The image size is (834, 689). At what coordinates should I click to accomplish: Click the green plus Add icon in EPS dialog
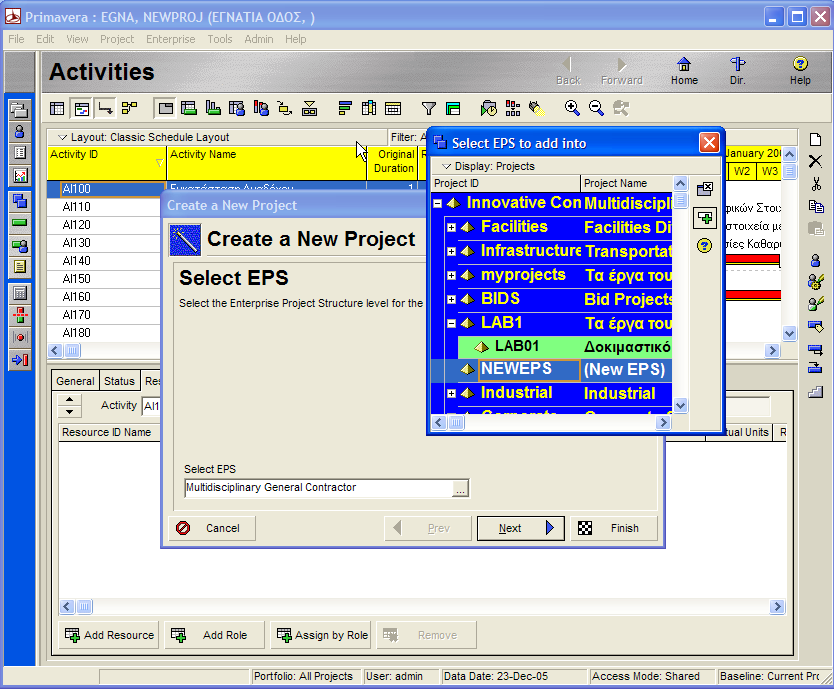705,218
